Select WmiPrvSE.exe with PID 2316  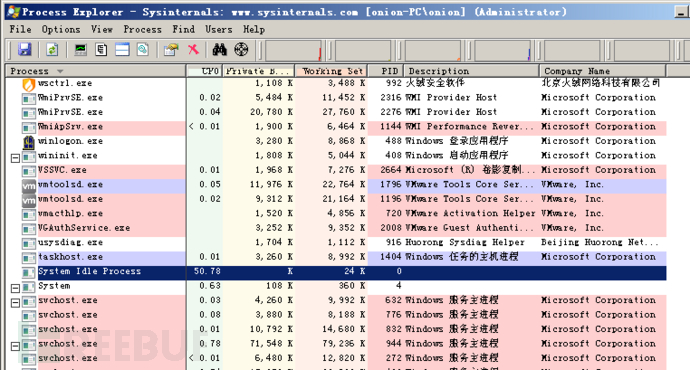pos(70,98)
